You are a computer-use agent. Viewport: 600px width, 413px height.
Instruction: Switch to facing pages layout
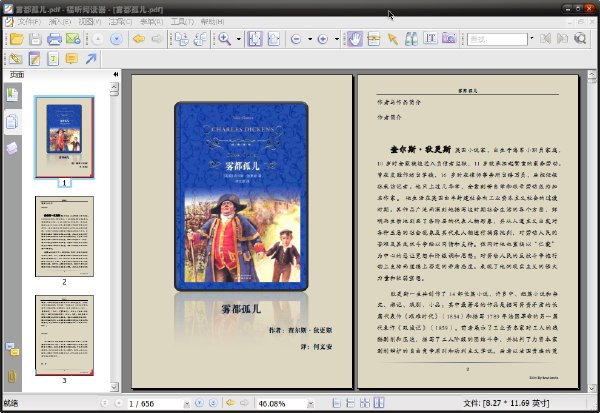379,403
